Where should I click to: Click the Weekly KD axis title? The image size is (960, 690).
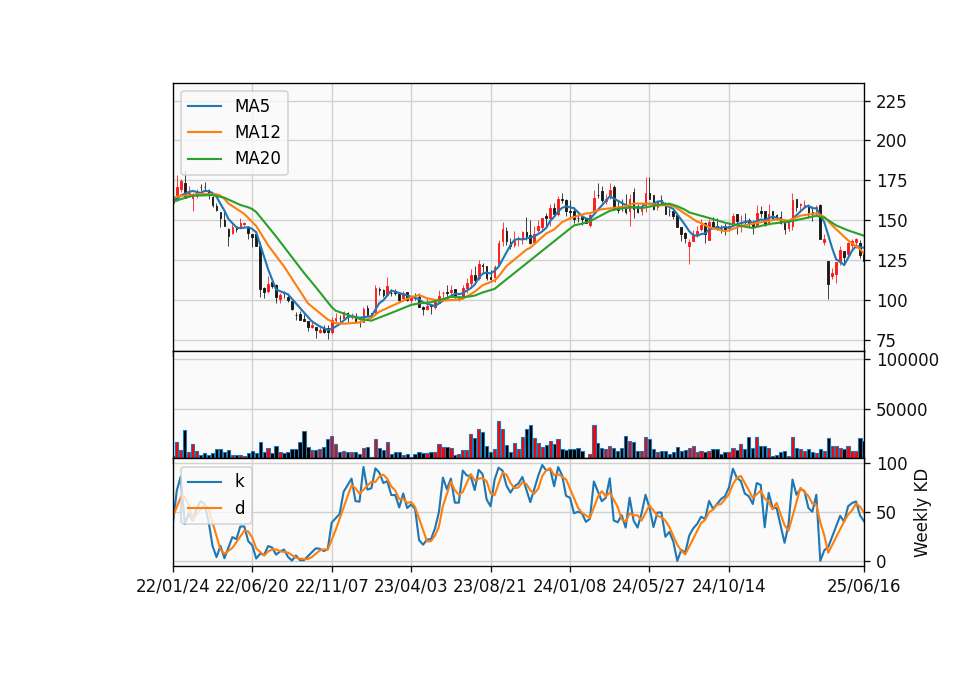pyautogui.click(x=921, y=514)
